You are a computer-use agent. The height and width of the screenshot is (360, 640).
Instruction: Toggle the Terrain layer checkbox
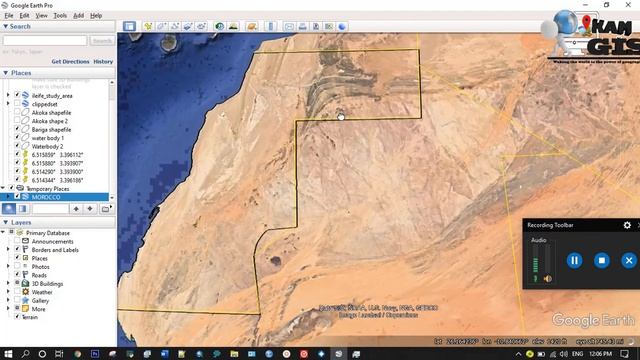point(17,316)
